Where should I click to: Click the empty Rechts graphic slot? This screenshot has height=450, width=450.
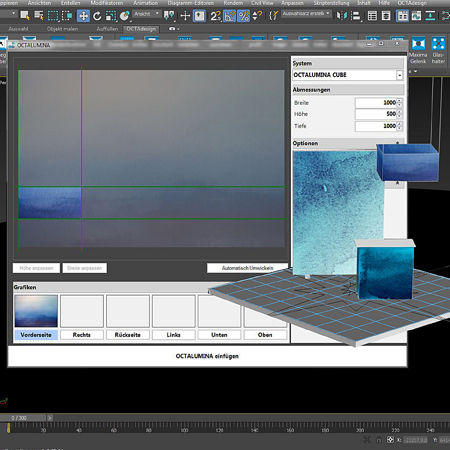(x=82, y=311)
